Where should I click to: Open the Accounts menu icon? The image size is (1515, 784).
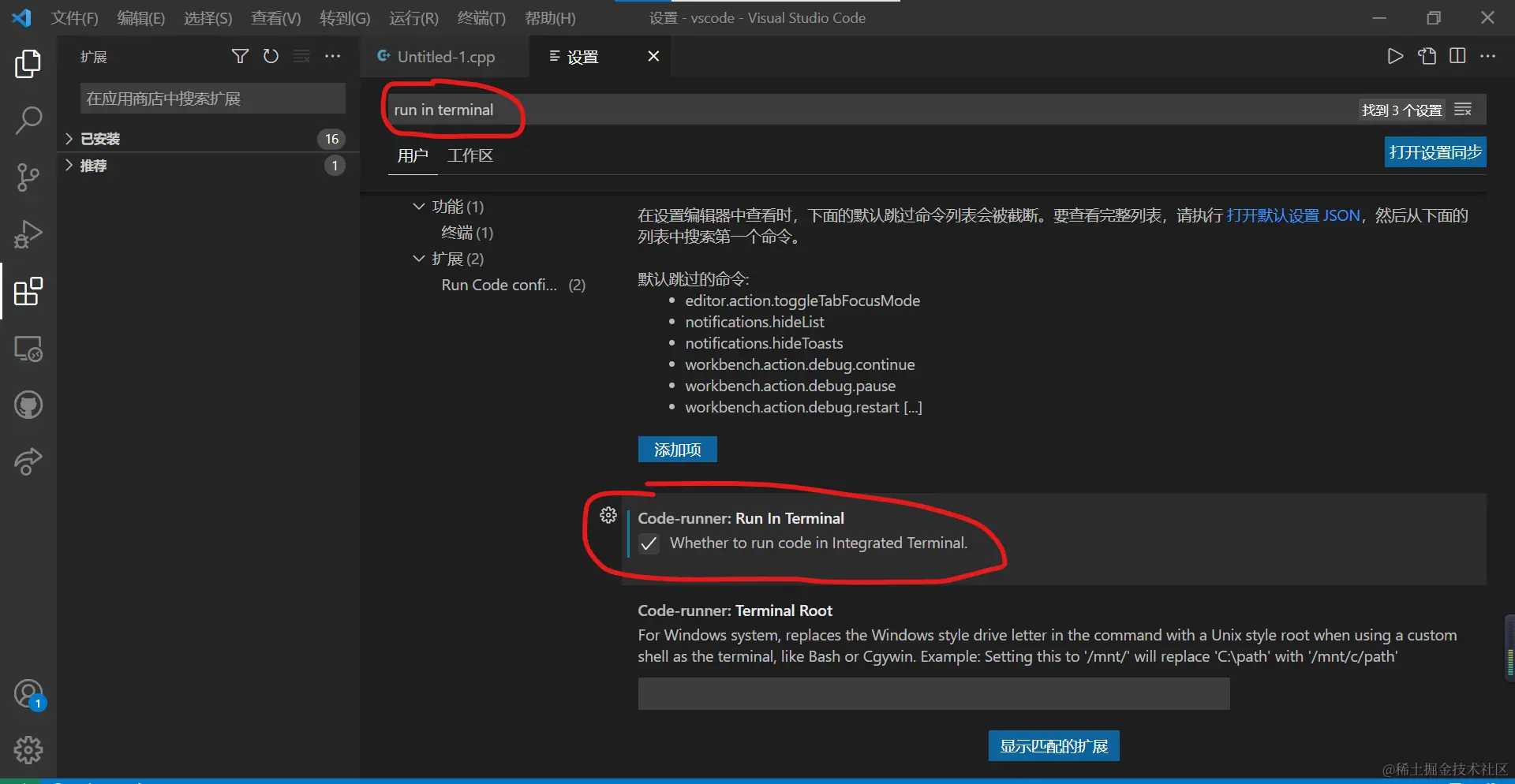tap(28, 694)
